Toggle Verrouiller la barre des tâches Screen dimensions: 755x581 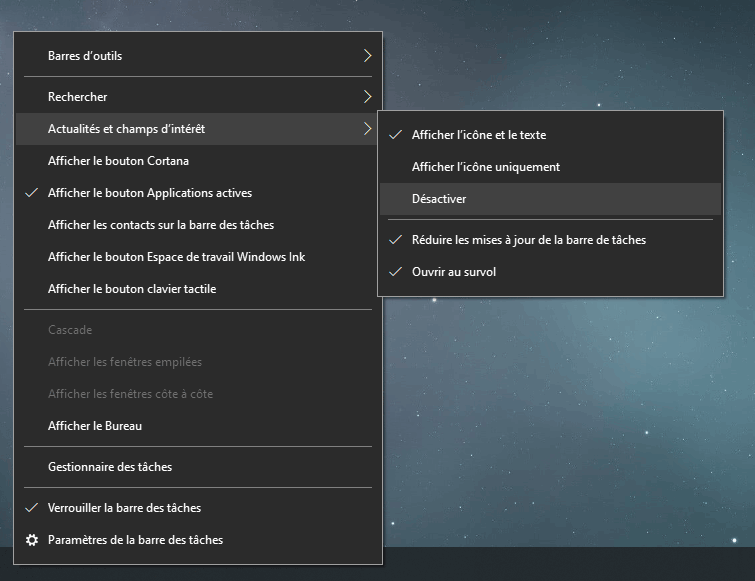tap(124, 508)
